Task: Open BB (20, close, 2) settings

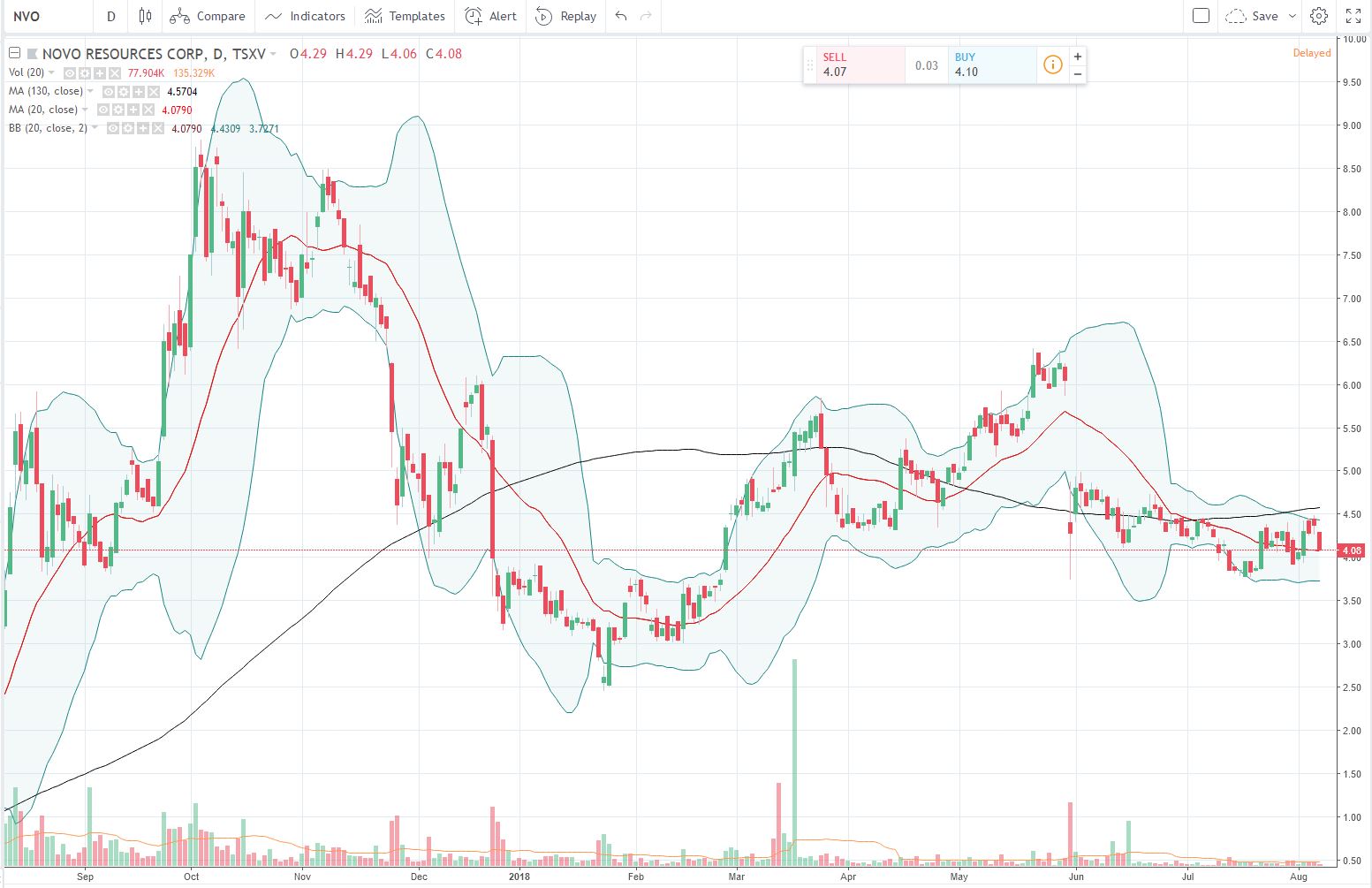Action: pyautogui.click(x=129, y=128)
